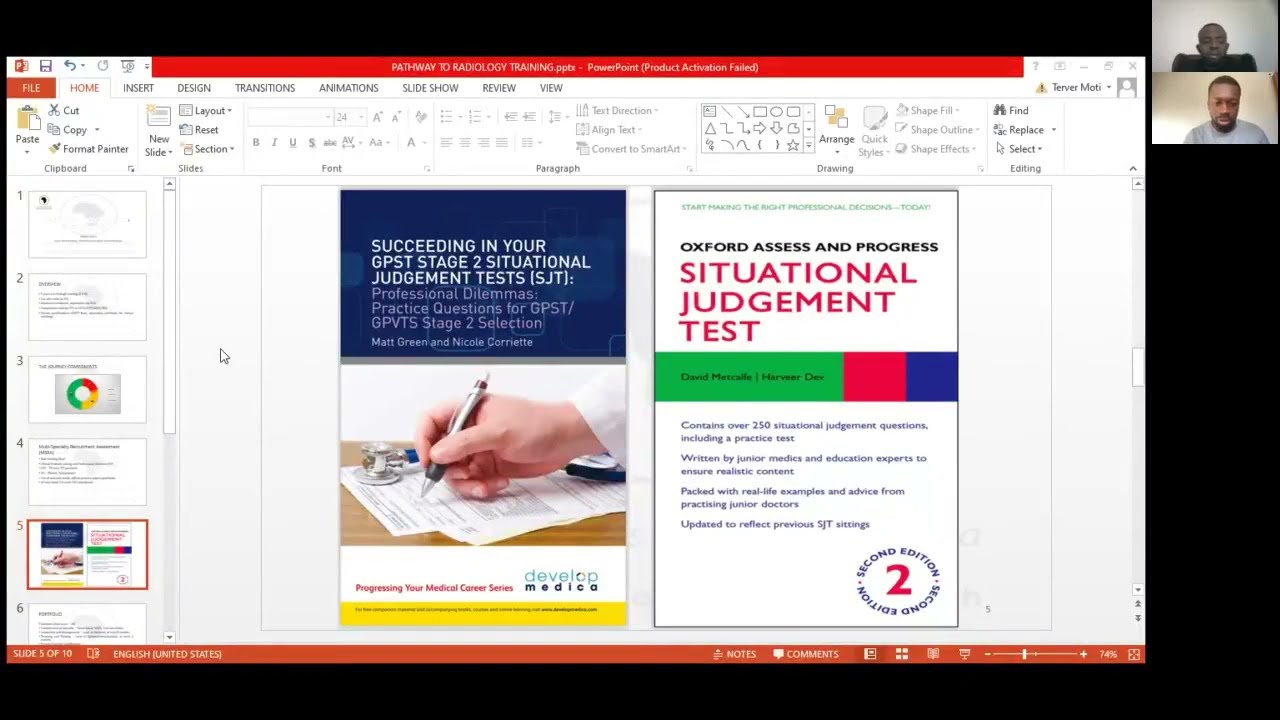Viewport: 1280px width, 720px height.
Task: Toggle Italic formatting
Action: [274, 143]
